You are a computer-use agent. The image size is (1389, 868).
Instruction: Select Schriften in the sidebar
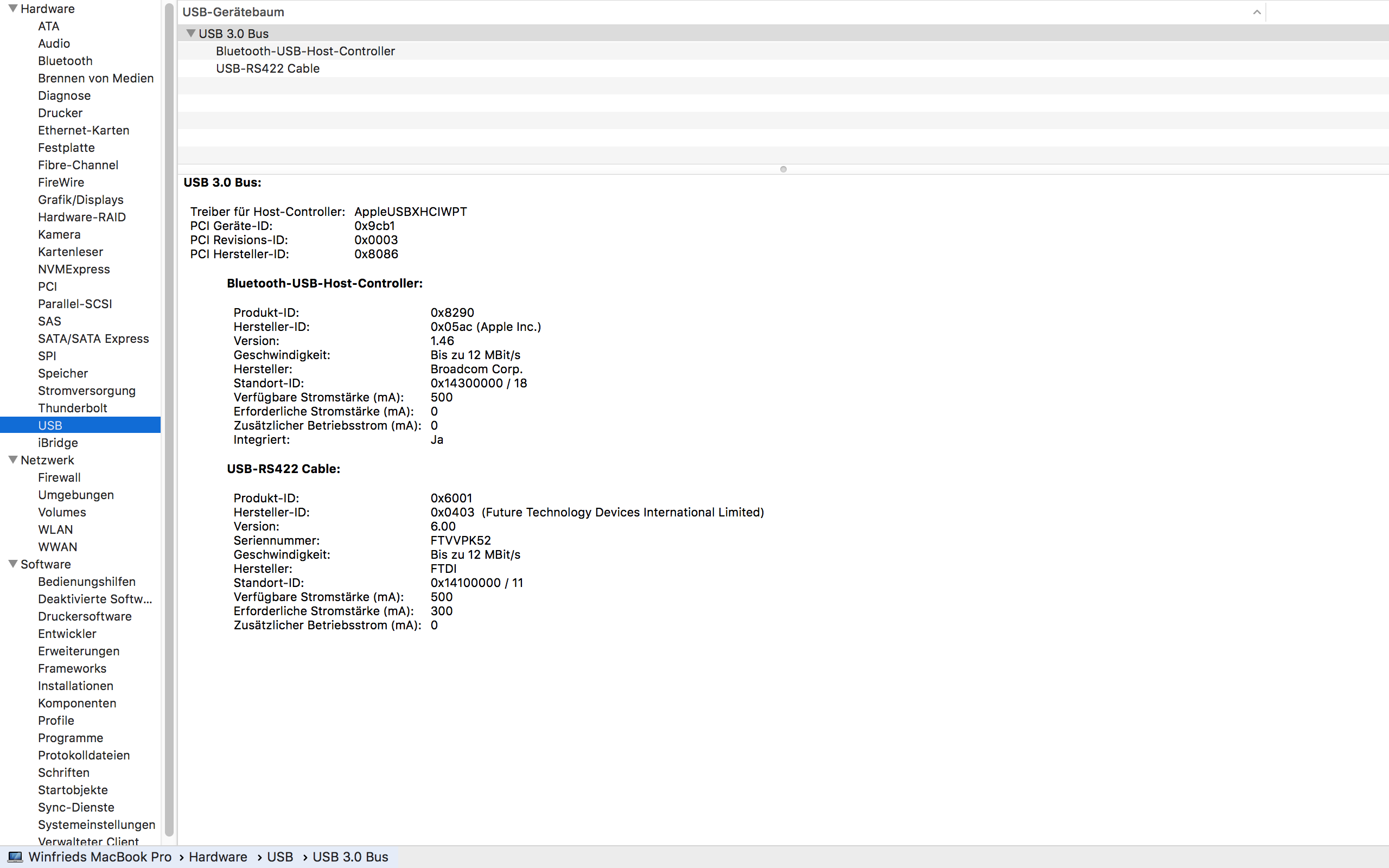coord(63,773)
